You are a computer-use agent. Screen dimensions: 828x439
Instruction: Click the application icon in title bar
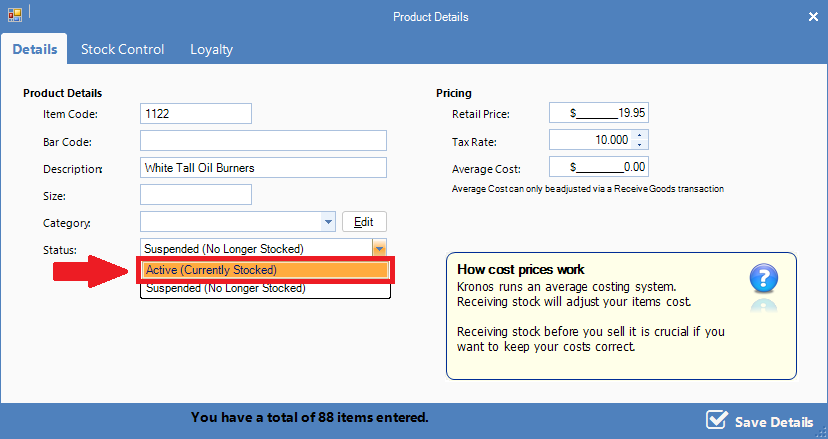click(x=15, y=16)
